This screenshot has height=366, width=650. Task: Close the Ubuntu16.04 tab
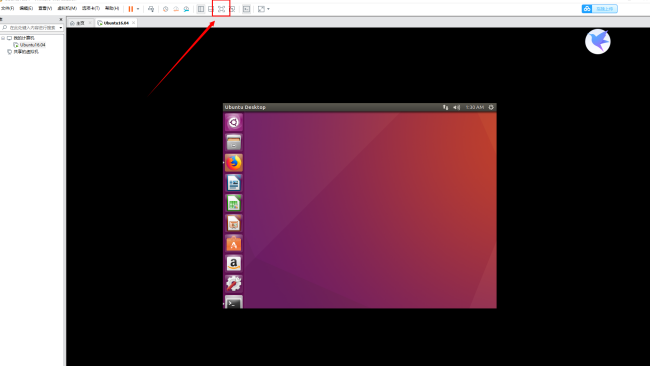[x=133, y=23]
